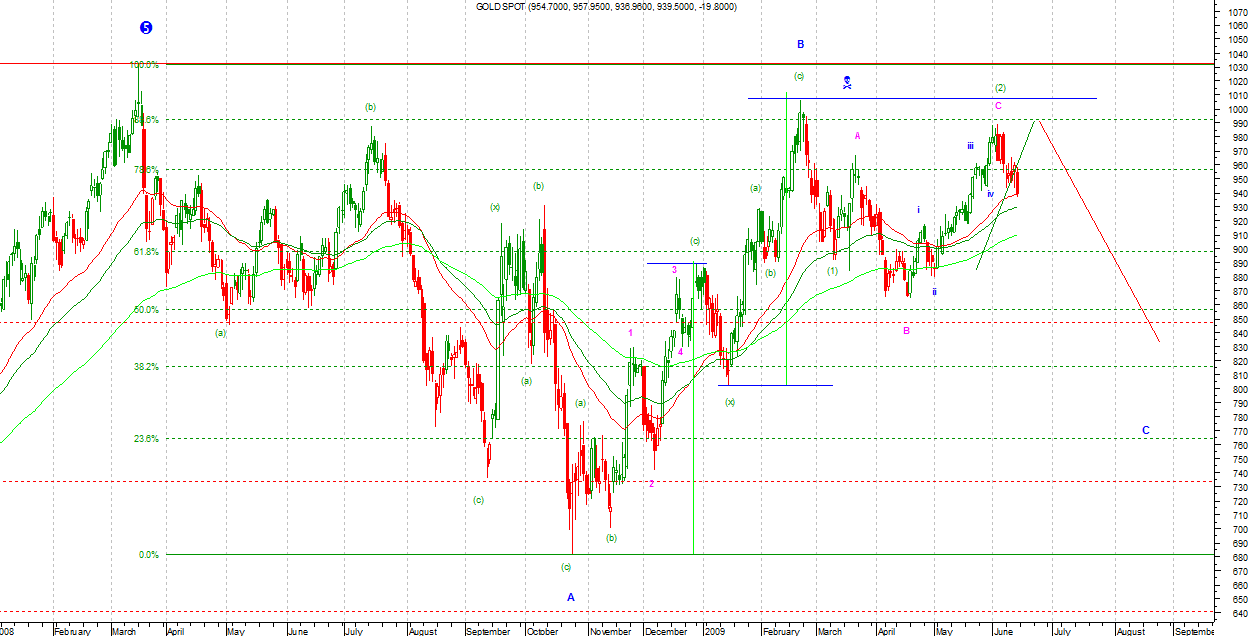The height and width of the screenshot is (636, 1250).
Task: Select the 2009 year marker on time axis
Action: click(714, 631)
